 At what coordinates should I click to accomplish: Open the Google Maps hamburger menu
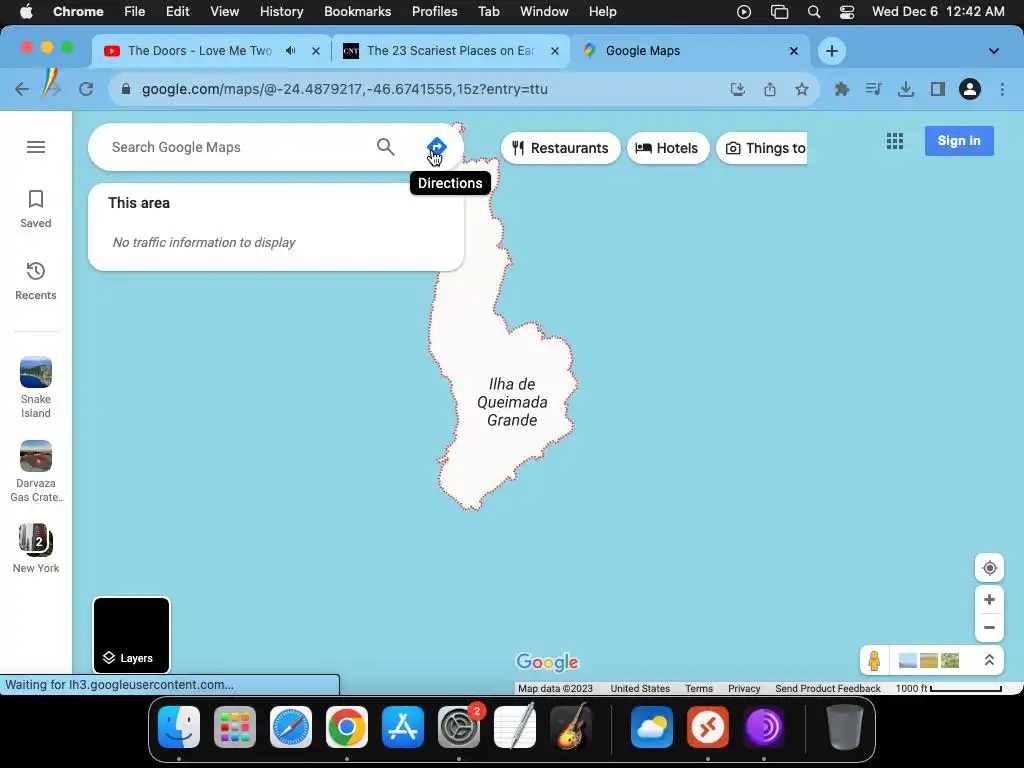point(36,147)
